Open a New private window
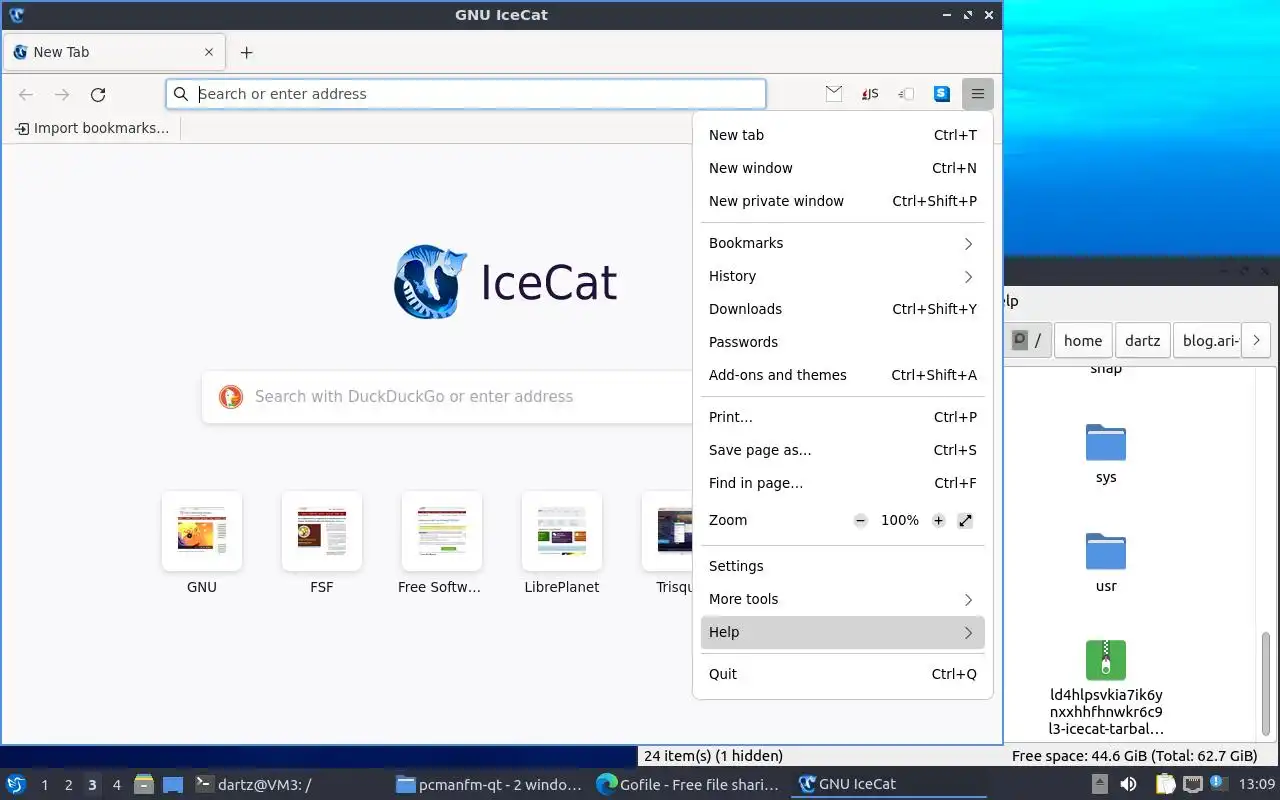Image resolution: width=1280 pixels, height=800 pixels. pyautogui.click(x=842, y=201)
